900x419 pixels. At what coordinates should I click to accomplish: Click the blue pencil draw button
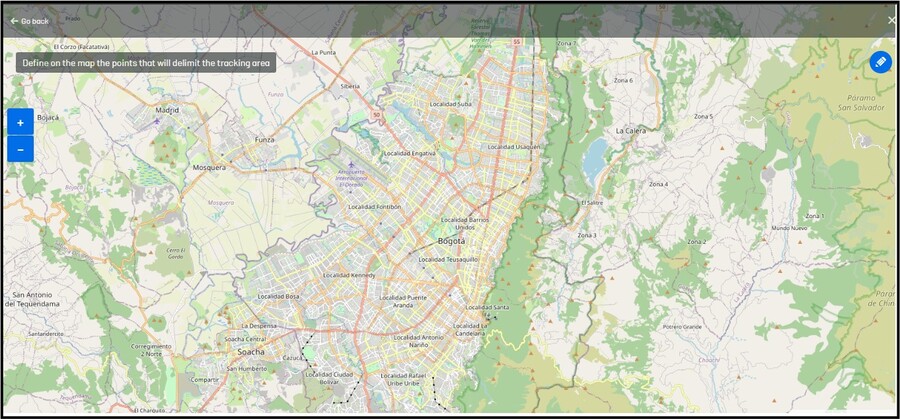[880, 62]
